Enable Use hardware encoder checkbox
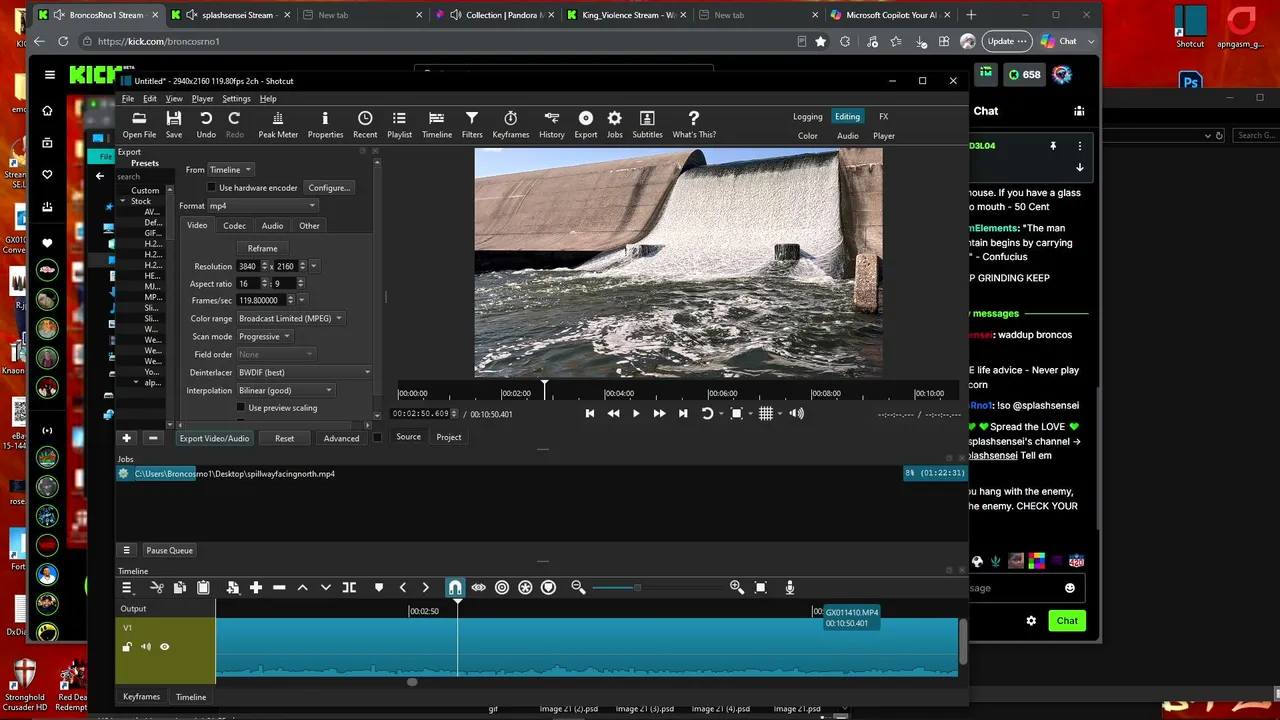This screenshot has width=1280, height=720. coord(211,188)
